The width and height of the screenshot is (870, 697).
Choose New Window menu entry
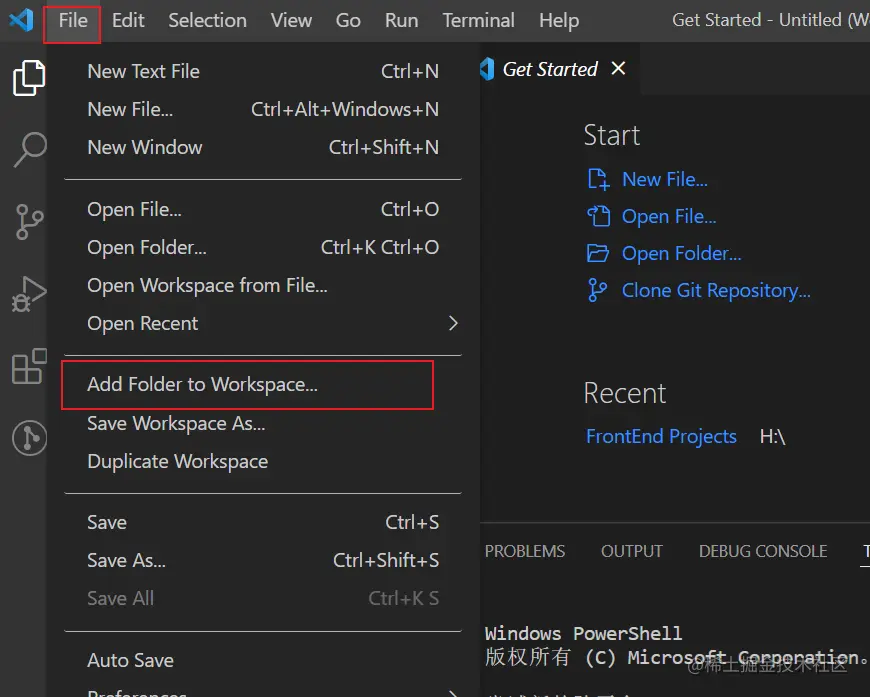(x=263, y=147)
